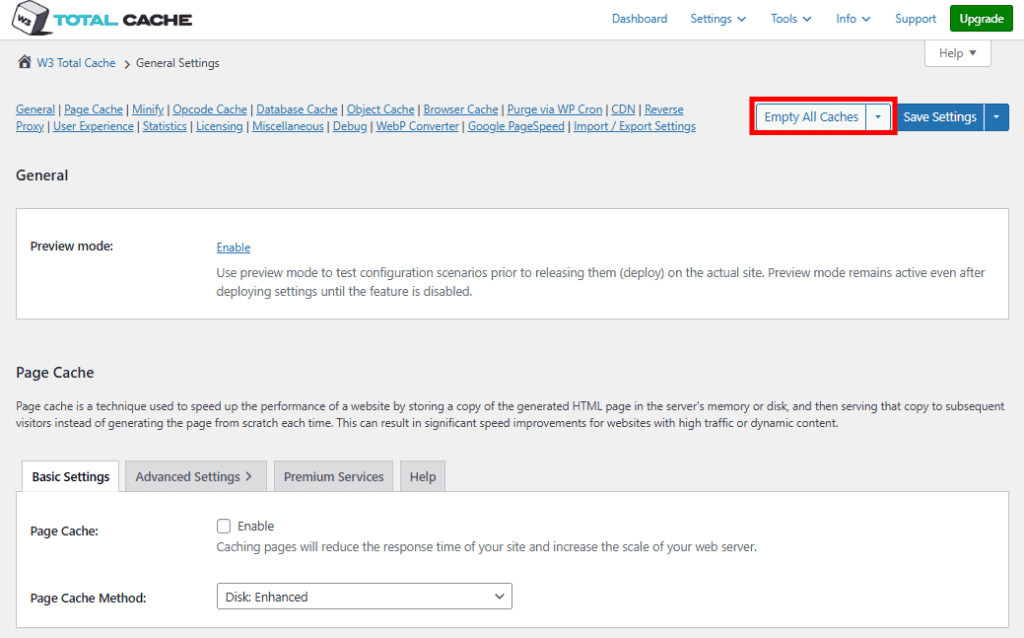Screen dimensions: 1024x638
Task: Click the home icon in breadcrumb
Action: pos(24,62)
